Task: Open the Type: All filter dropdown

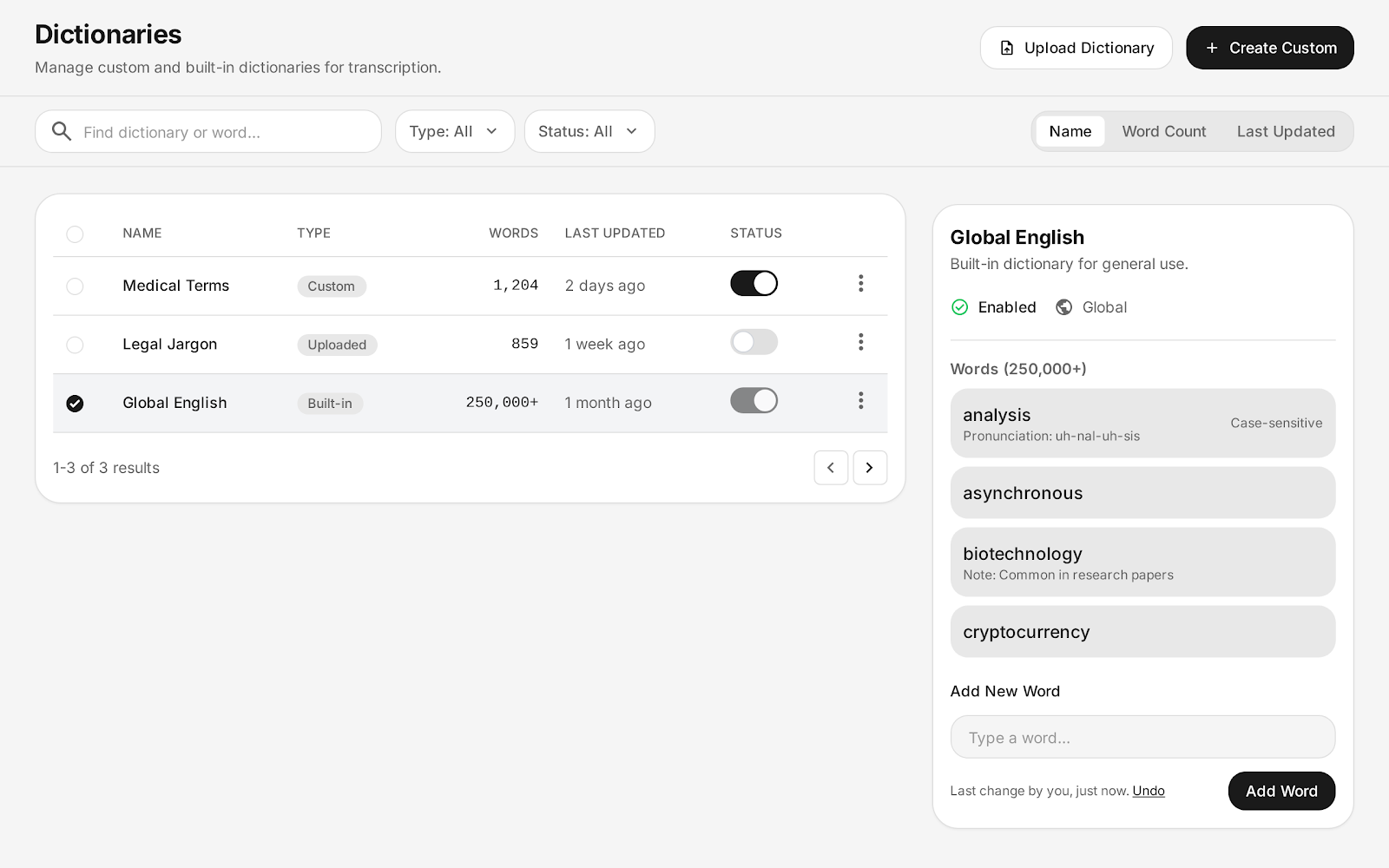Action: click(x=455, y=131)
